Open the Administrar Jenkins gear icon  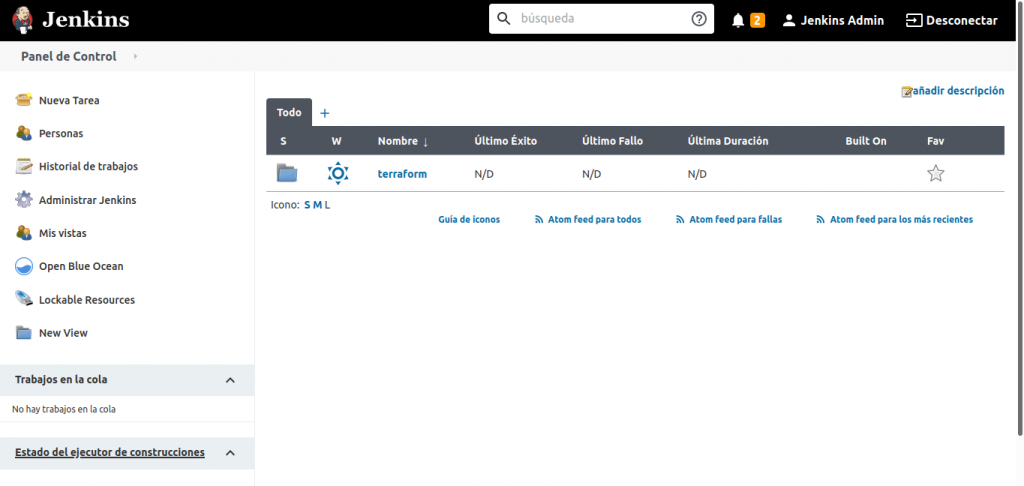pyautogui.click(x=24, y=200)
